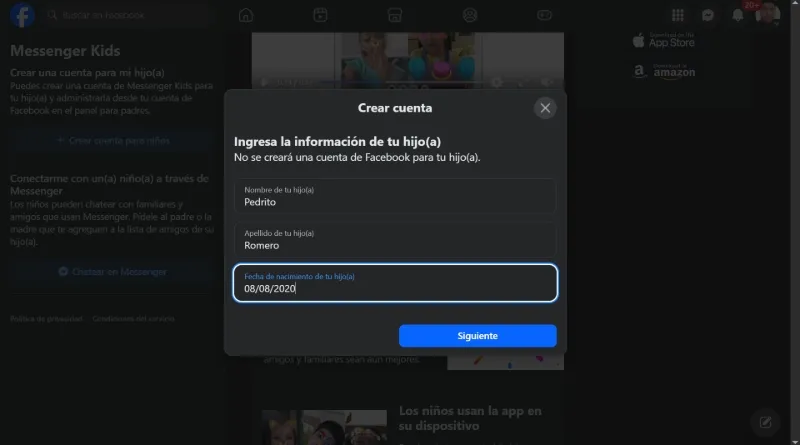Viewport: 800px width, 445px height.
Task: Click the children photo thumbnail at bottom
Action: click(324, 427)
